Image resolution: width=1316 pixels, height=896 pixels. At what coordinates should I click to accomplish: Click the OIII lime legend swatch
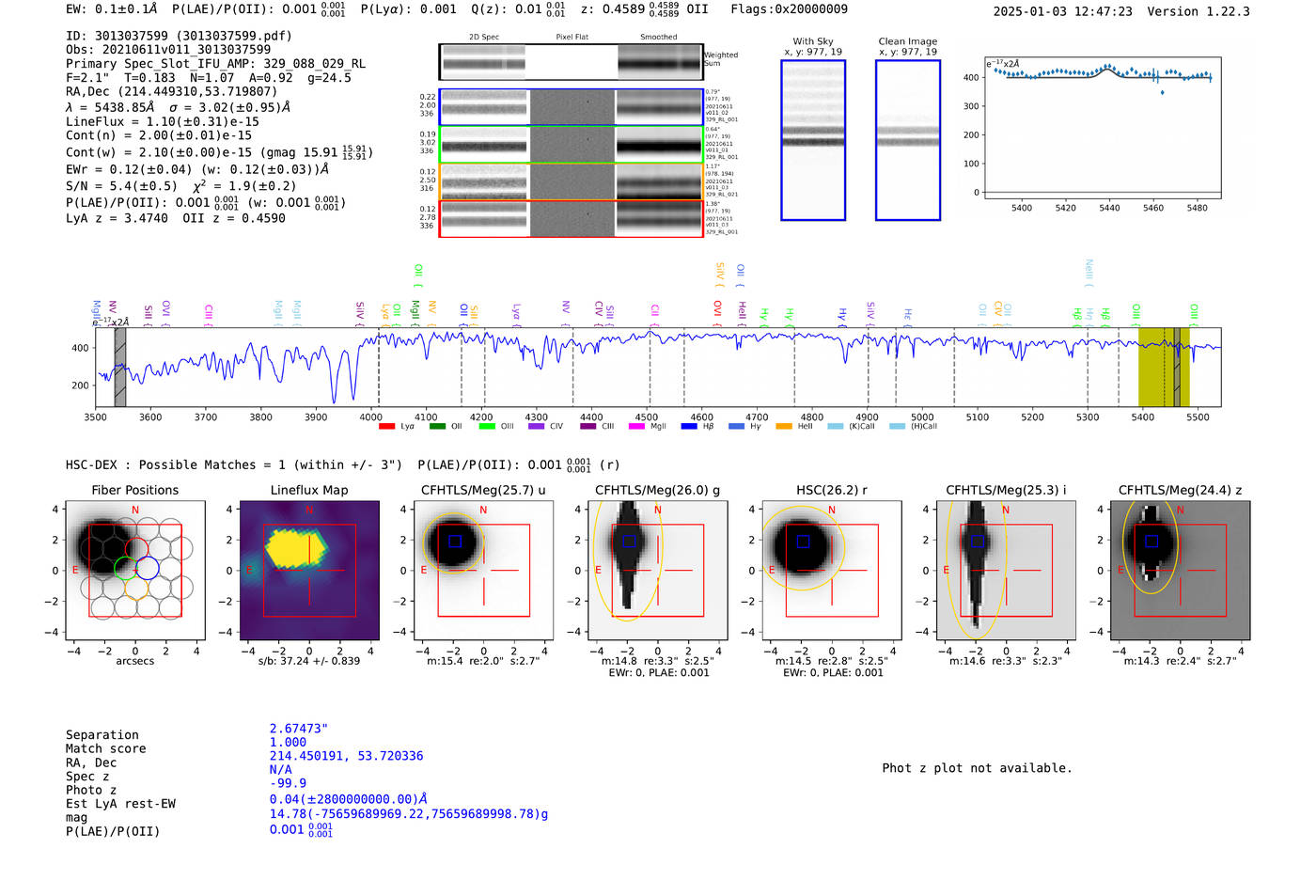(487, 427)
